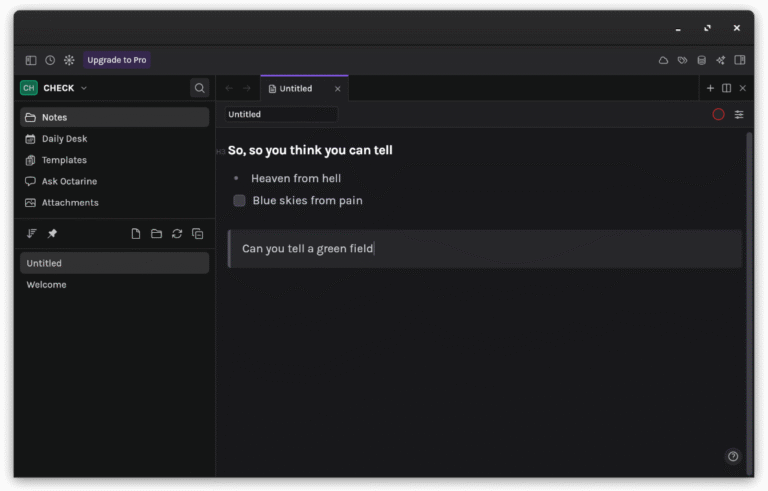Expand the CHECK workspace dropdown

pos(84,88)
